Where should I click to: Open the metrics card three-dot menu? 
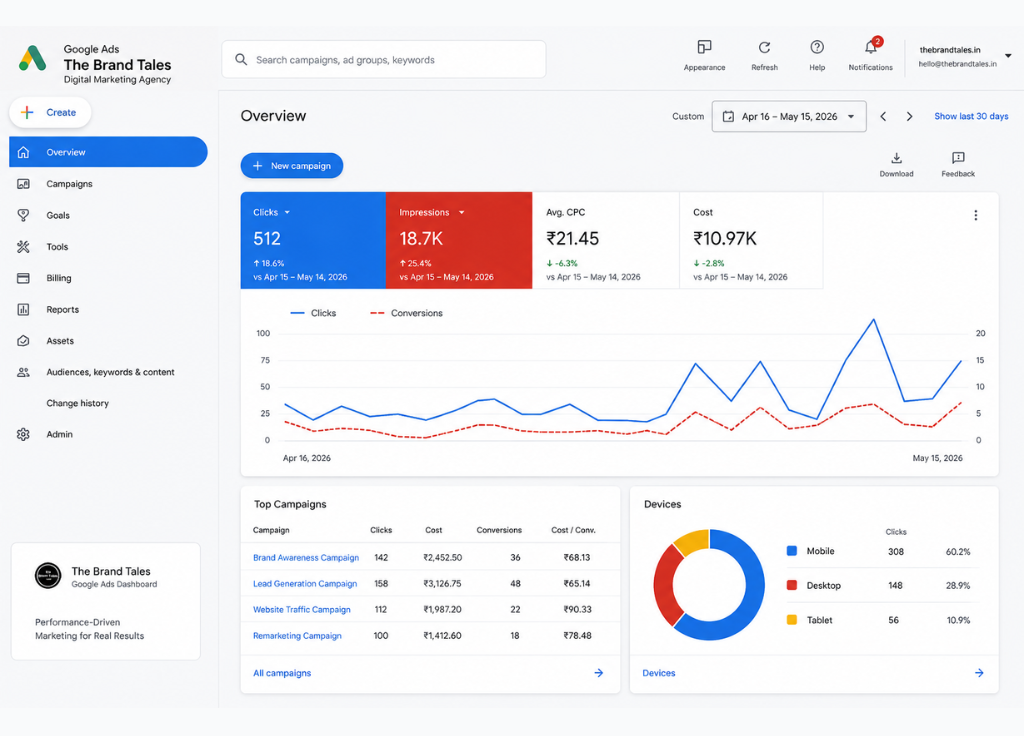(x=976, y=216)
